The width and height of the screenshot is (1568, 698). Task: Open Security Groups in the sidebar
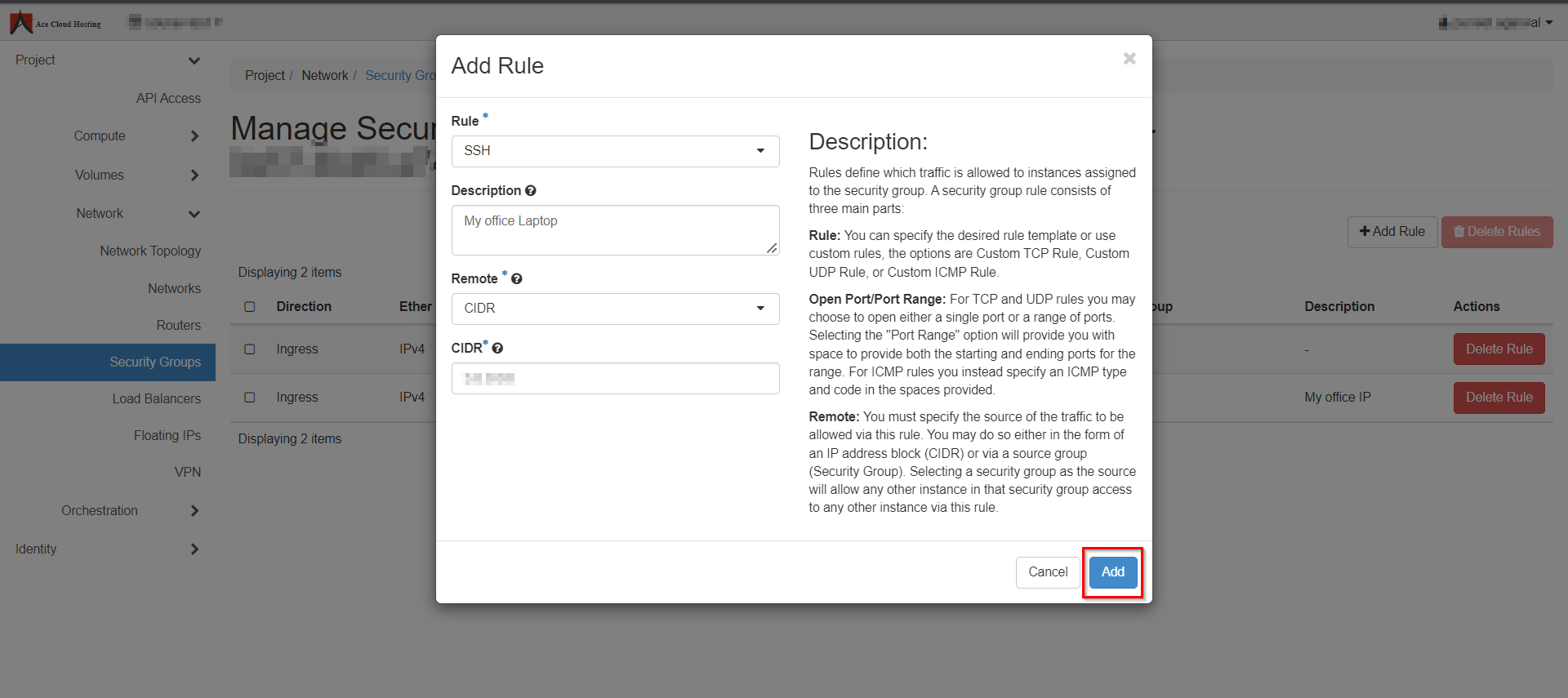pyautogui.click(x=155, y=362)
